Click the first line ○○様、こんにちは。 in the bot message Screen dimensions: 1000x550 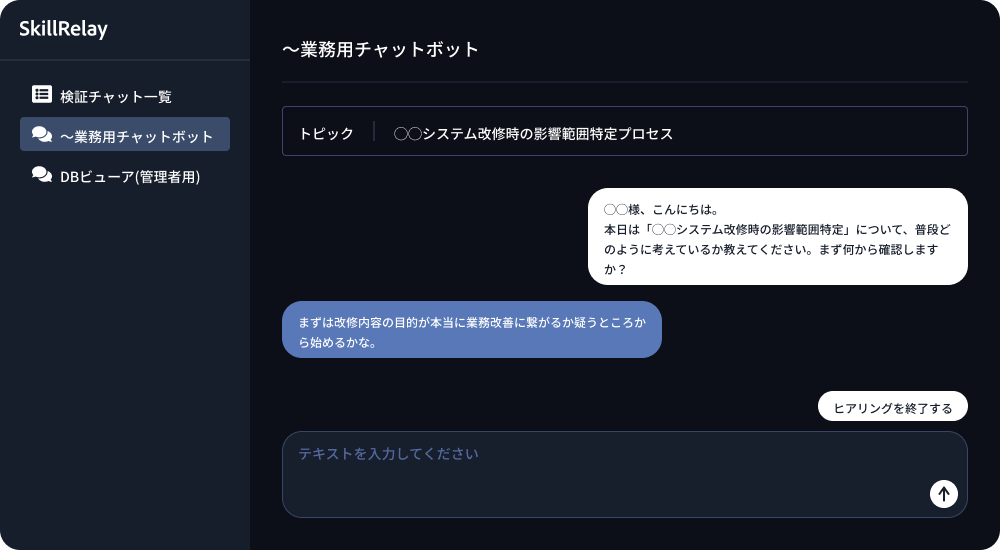click(662, 210)
